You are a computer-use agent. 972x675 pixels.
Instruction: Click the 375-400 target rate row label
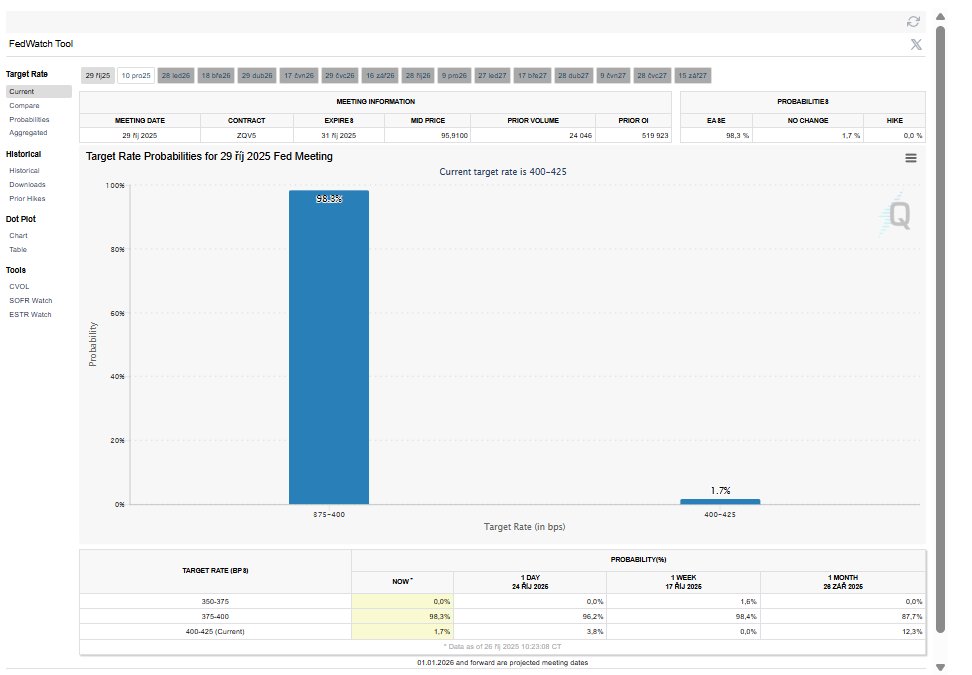coord(215,617)
